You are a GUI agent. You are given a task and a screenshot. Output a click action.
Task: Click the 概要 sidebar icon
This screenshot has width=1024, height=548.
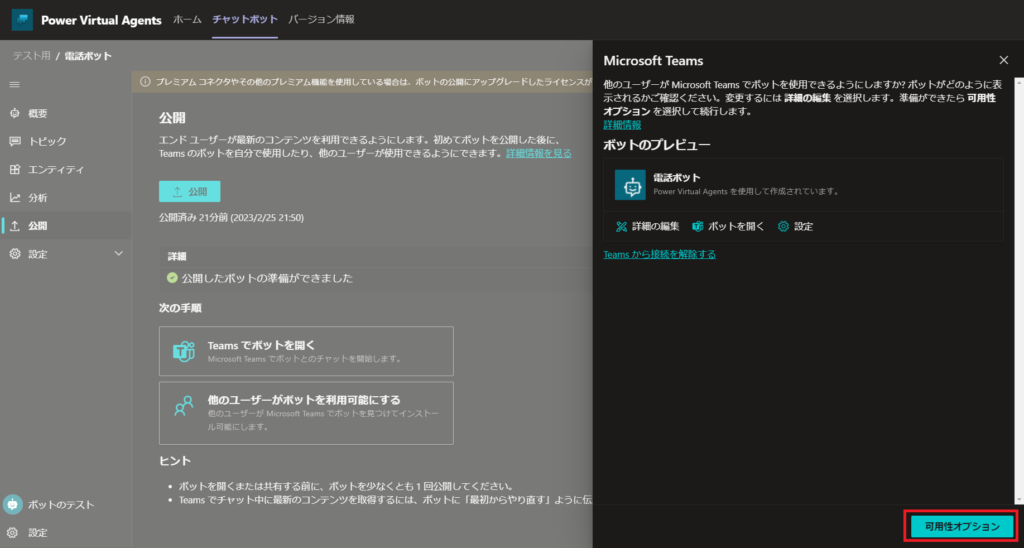[x=15, y=114]
